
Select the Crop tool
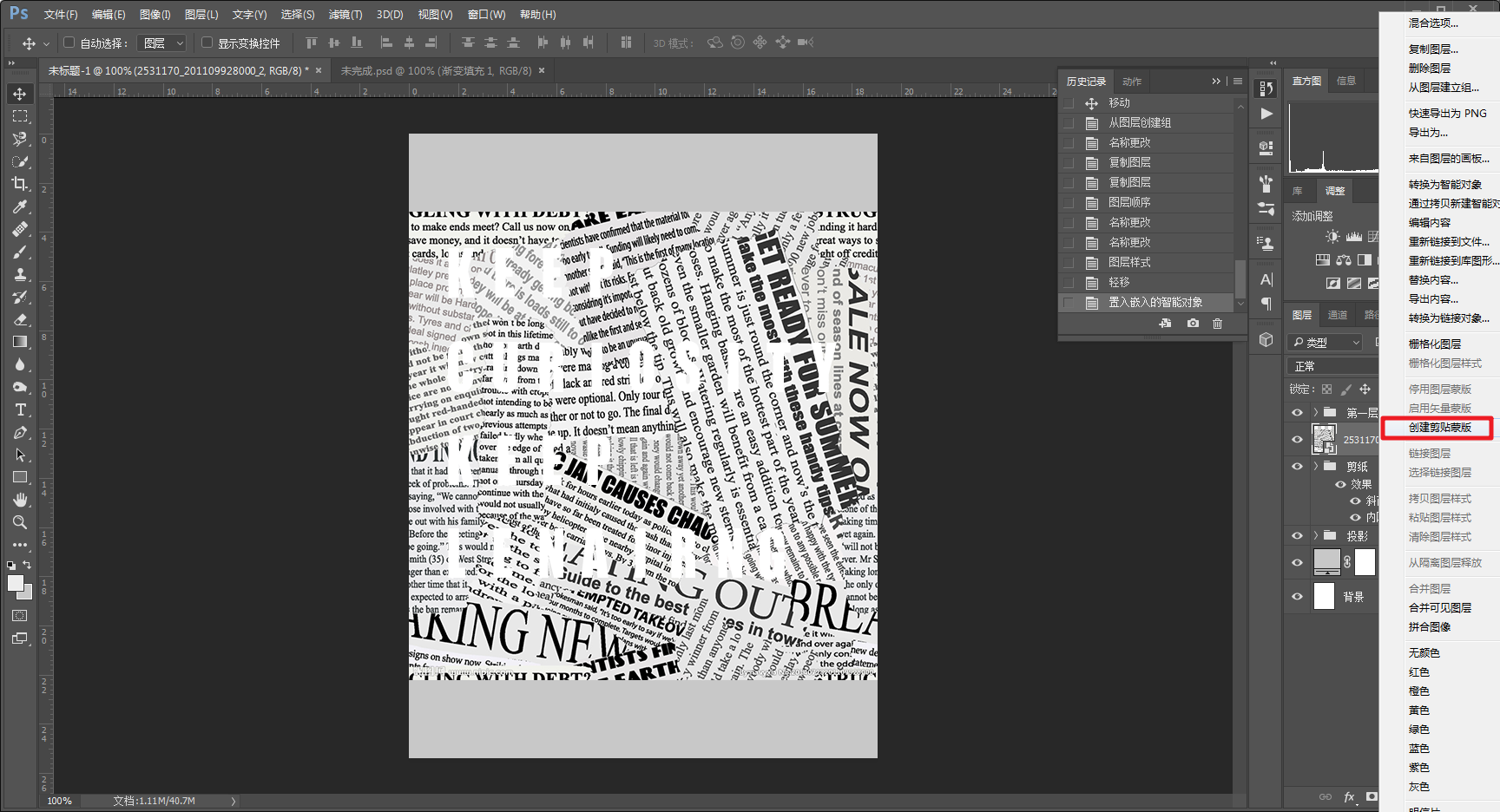pyautogui.click(x=19, y=184)
